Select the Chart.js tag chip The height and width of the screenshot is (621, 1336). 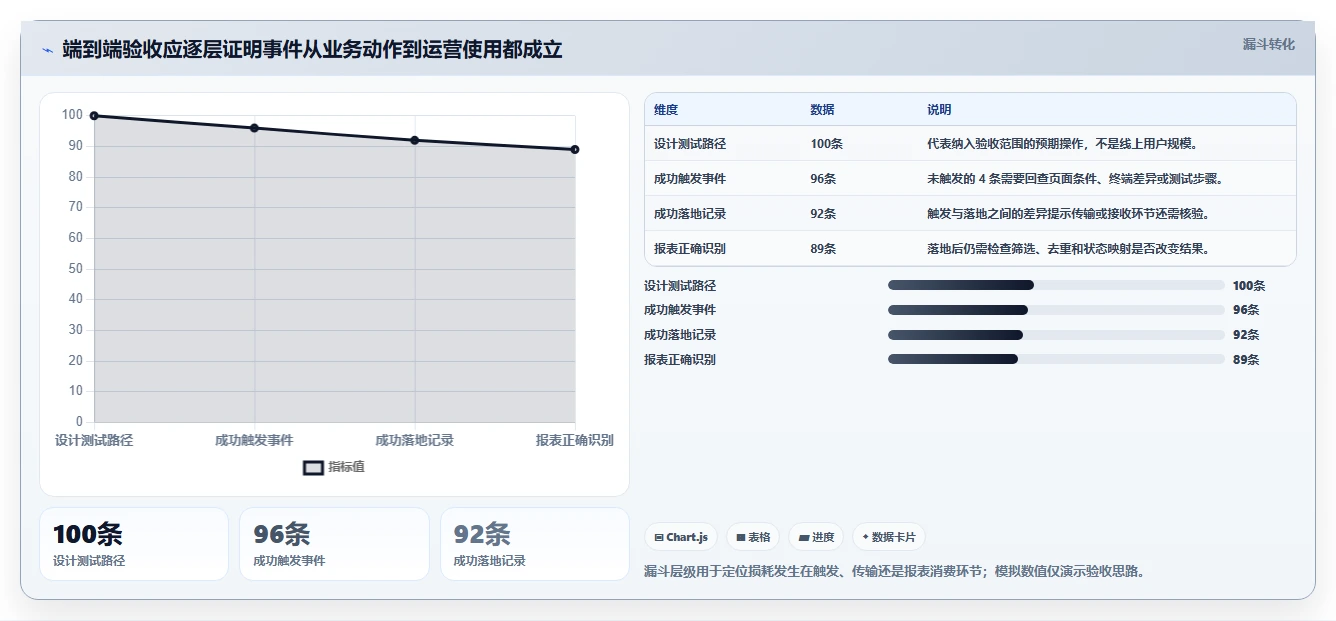[x=681, y=537]
